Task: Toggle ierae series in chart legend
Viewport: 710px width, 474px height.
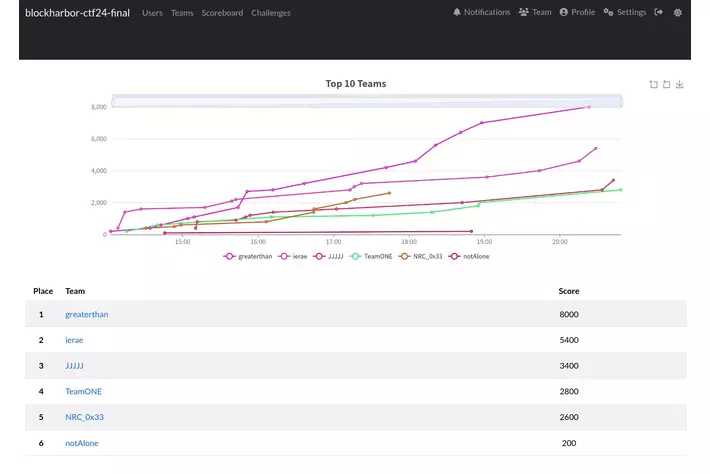Action: pyautogui.click(x=297, y=256)
